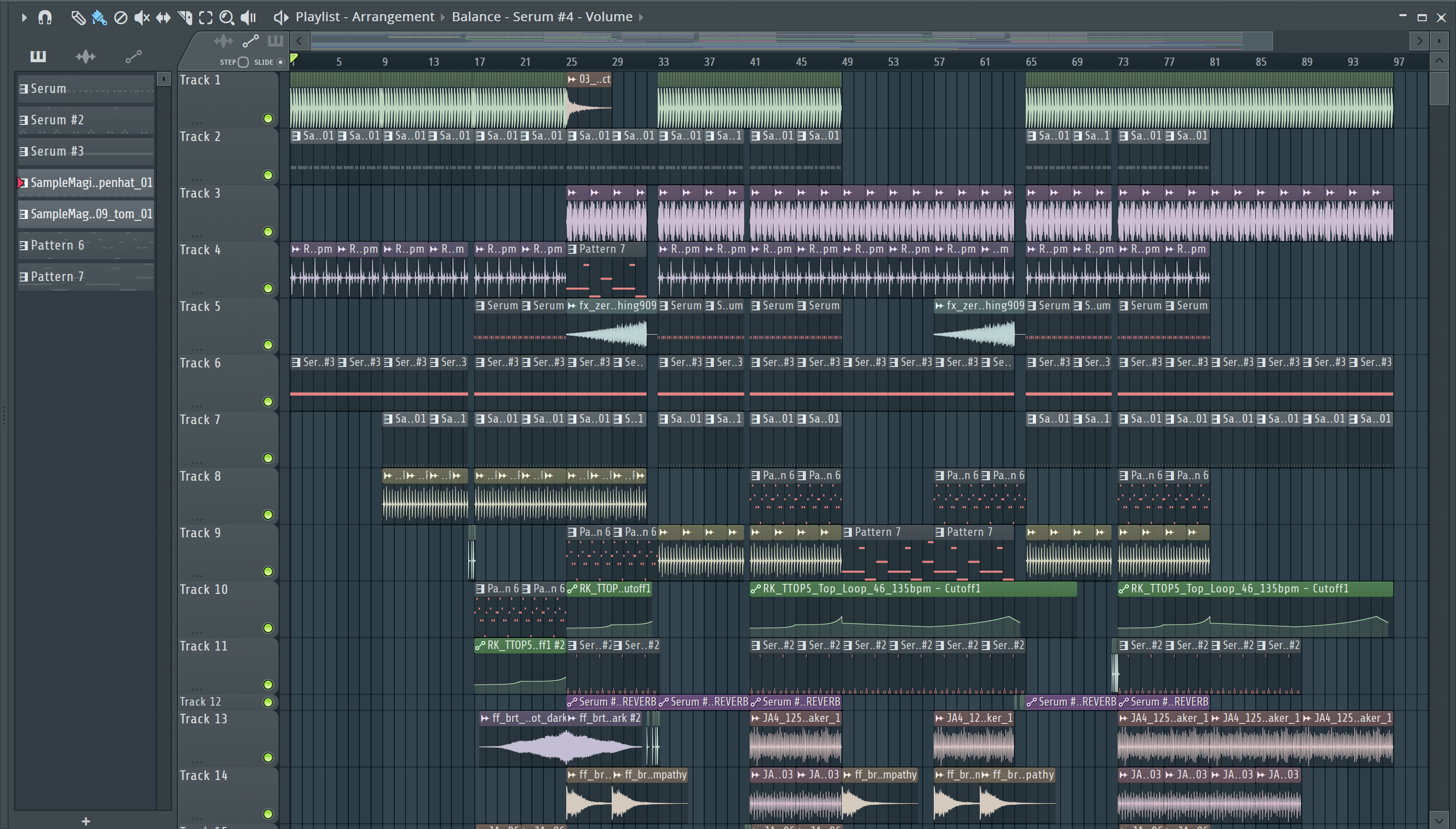Show audio clips in picker panel

coord(85,56)
